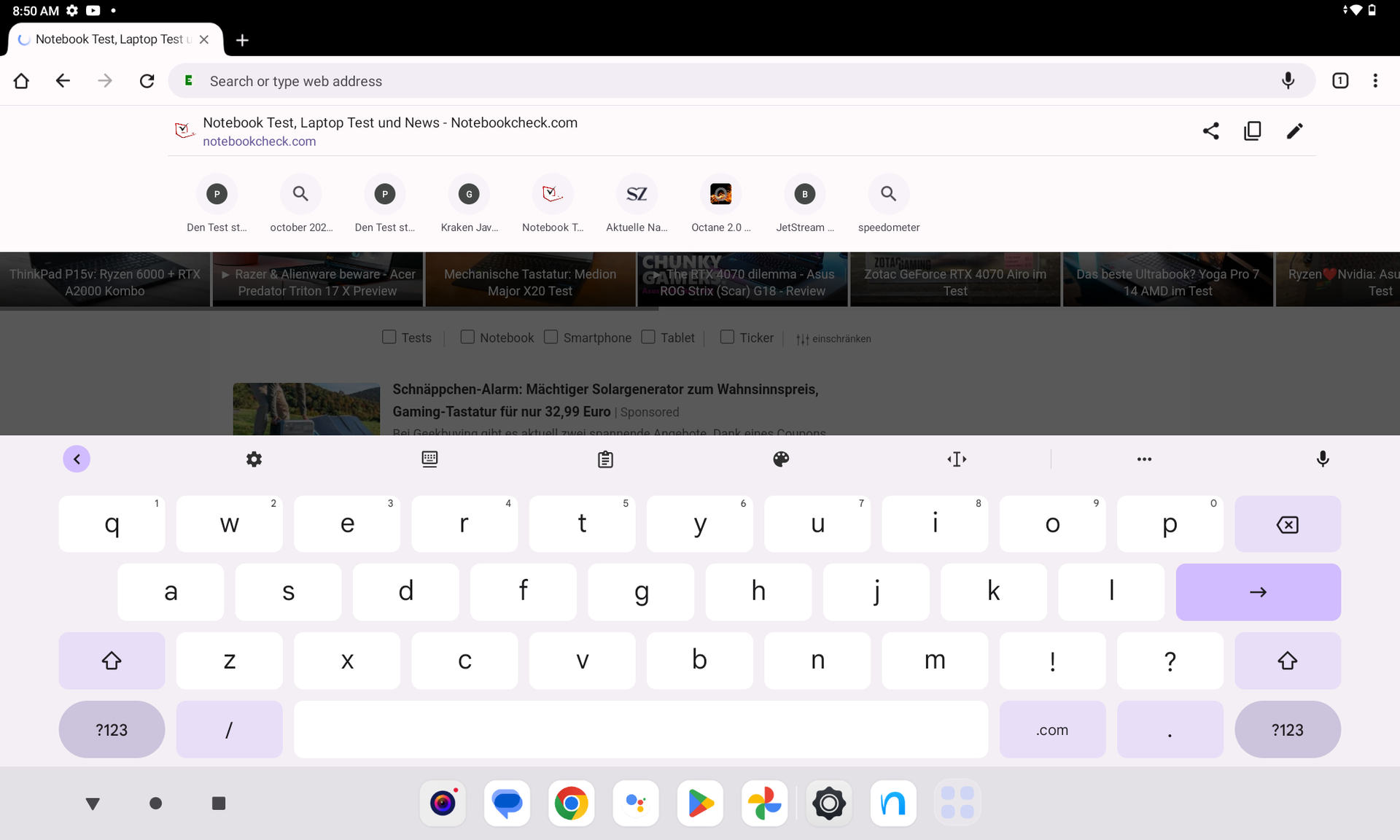Show more keyboard tools ellipsis
1400x840 pixels.
(x=1144, y=459)
